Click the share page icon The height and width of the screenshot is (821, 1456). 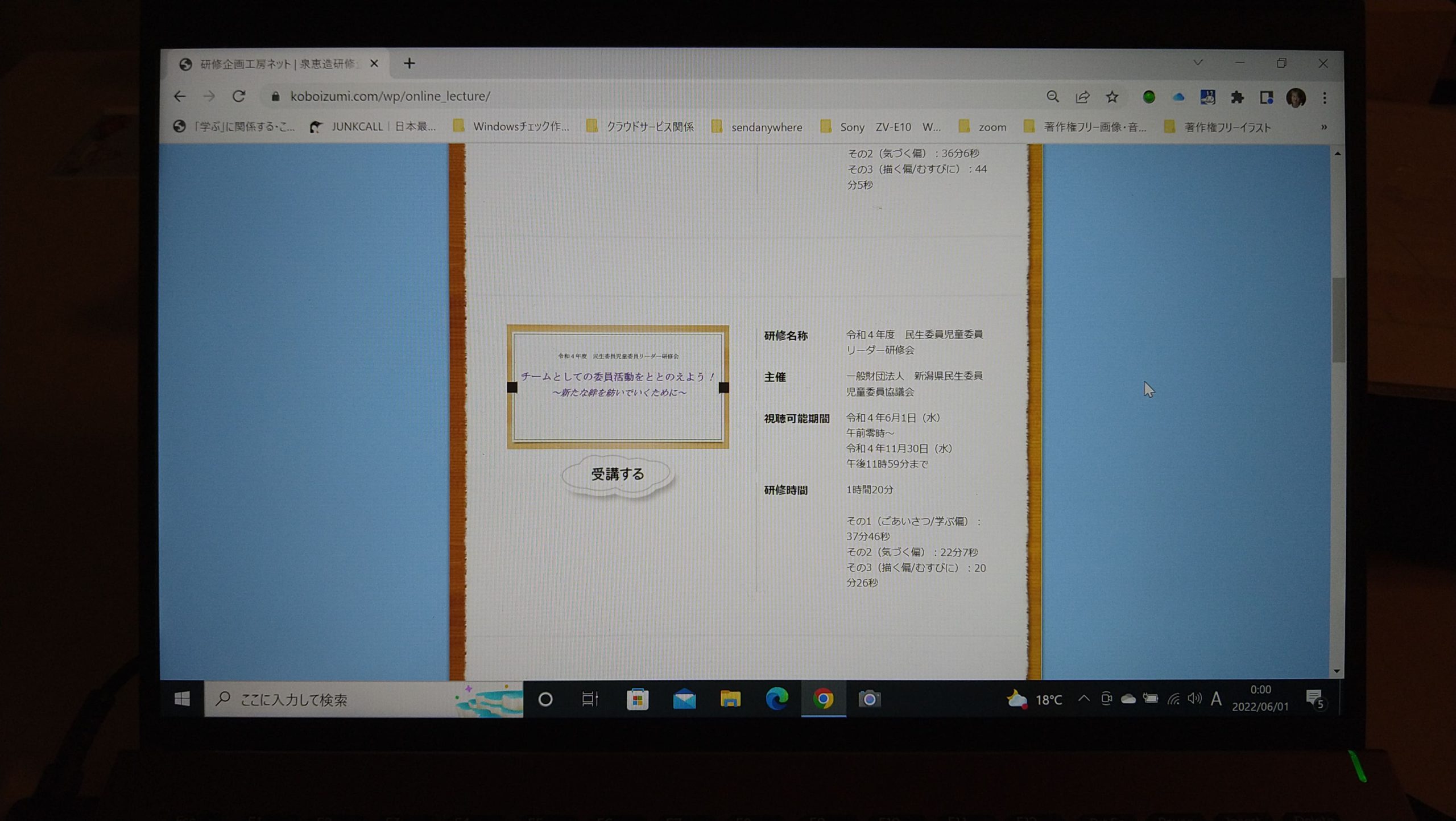tap(1082, 97)
